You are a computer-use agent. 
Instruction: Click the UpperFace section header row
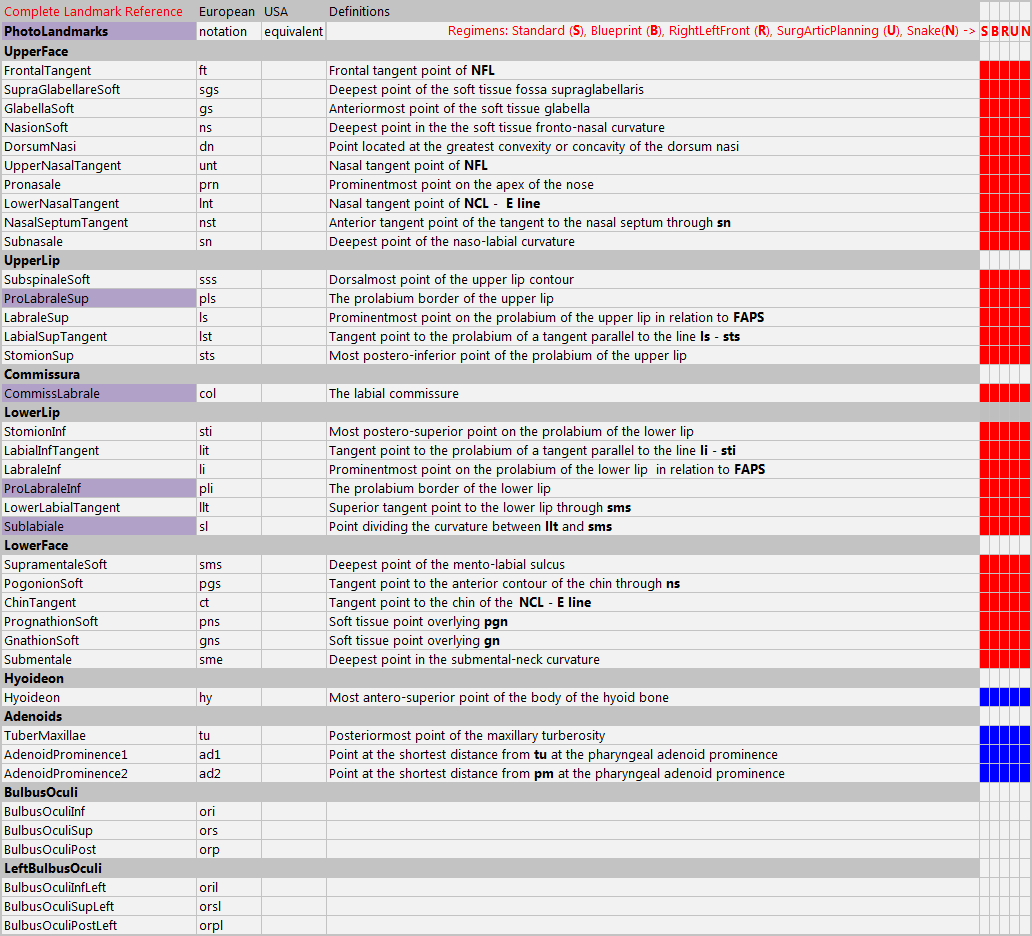[490, 51]
